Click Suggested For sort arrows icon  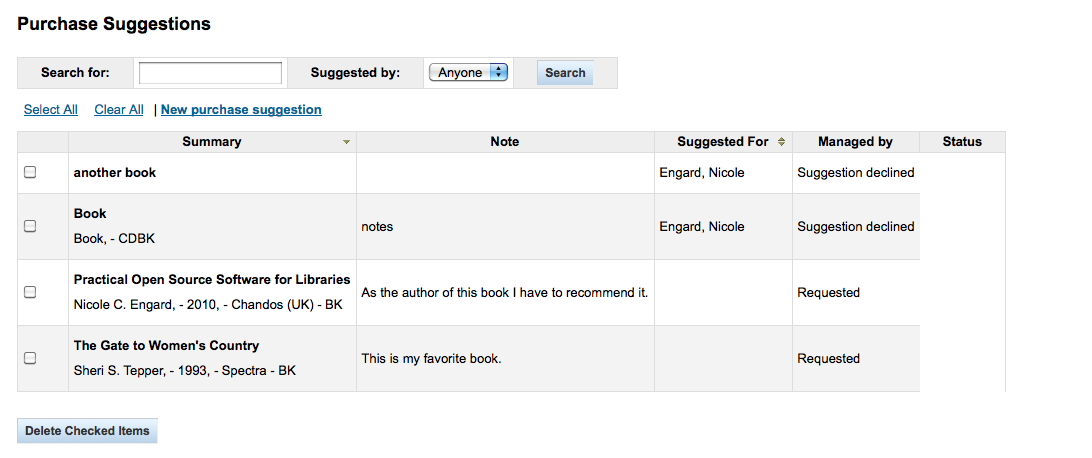(781, 142)
